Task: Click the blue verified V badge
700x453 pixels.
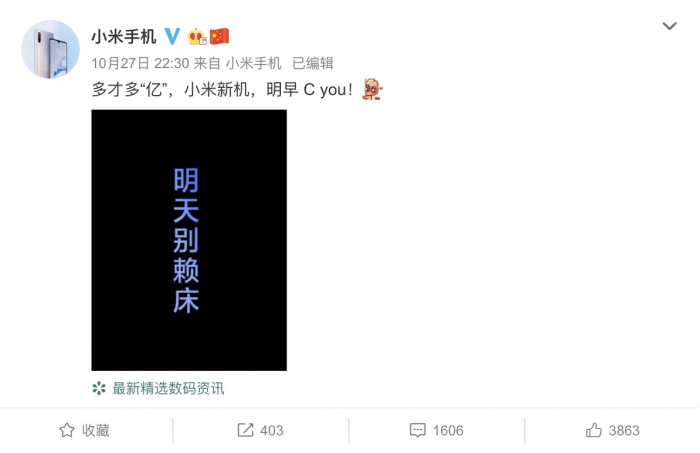Action: point(172,36)
